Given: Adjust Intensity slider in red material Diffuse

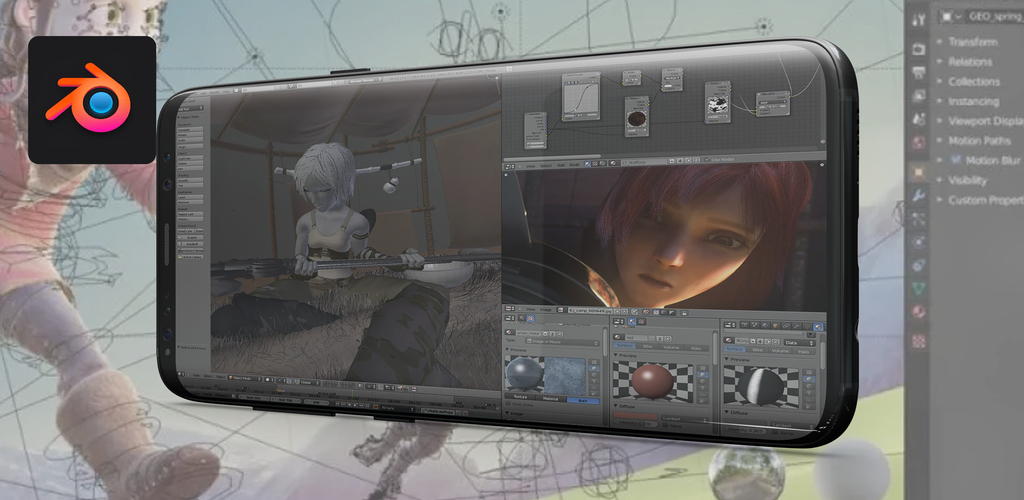Looking at the screenshot, I should 635,424.
